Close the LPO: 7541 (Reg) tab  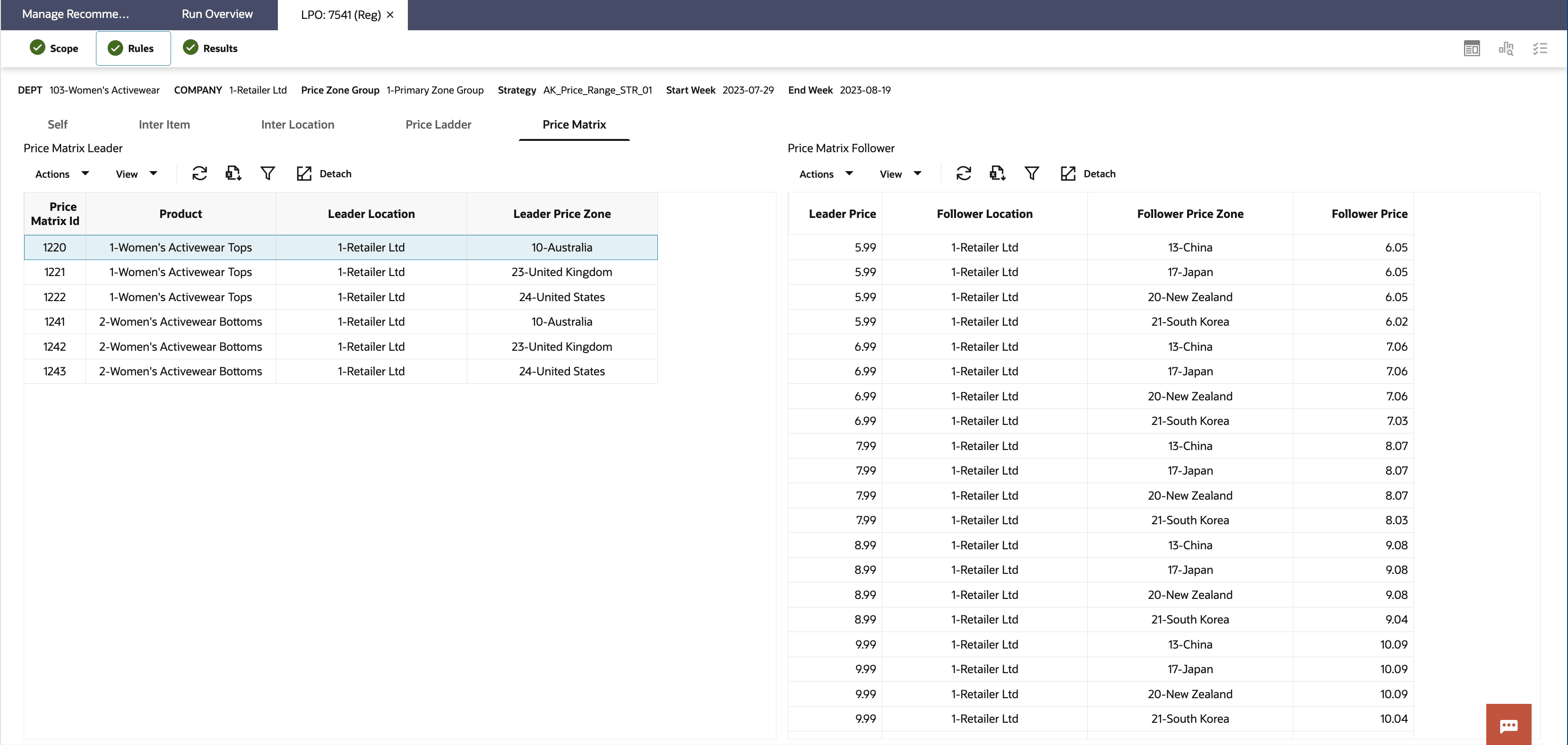pos(390,15)
